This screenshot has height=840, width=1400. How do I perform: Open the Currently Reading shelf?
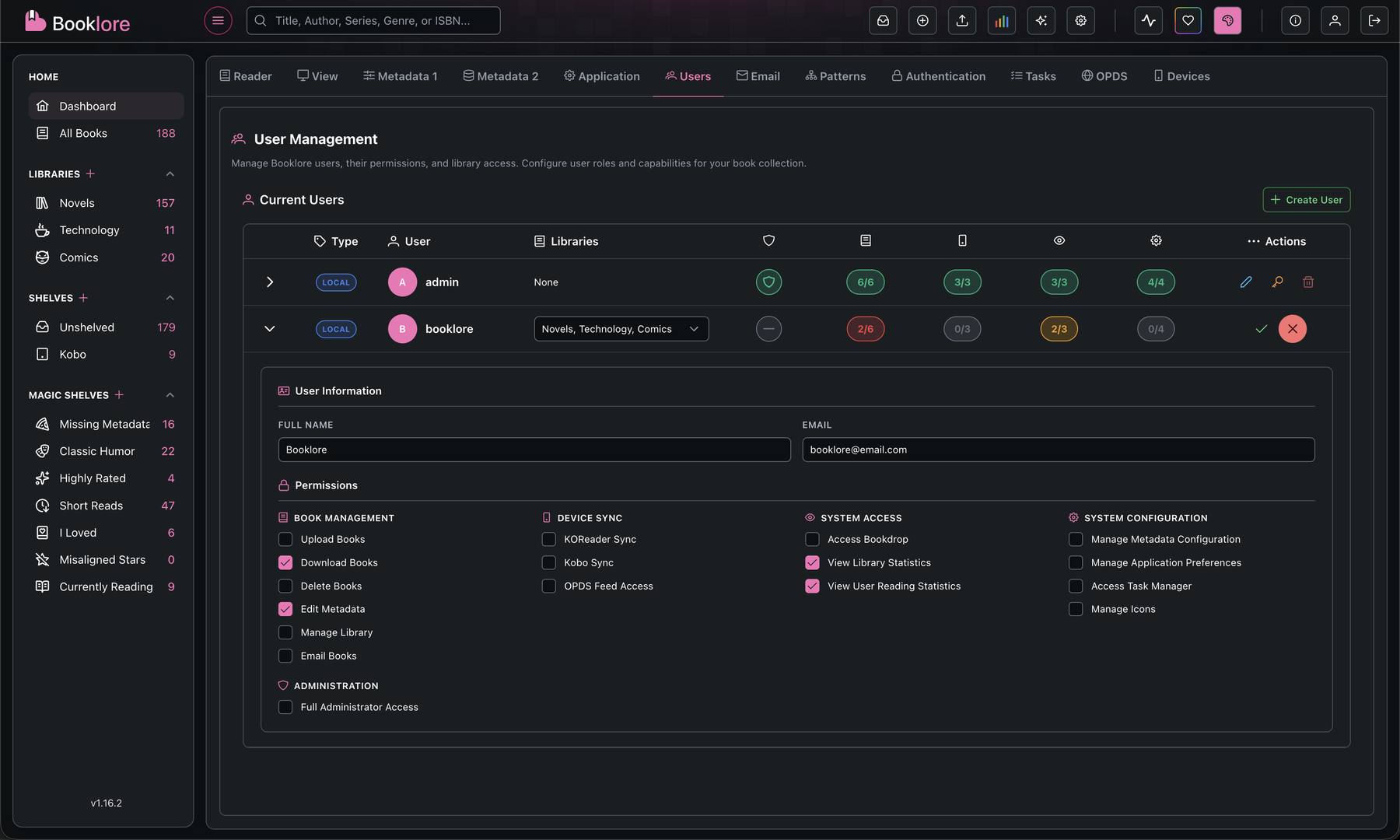(106, 586)
